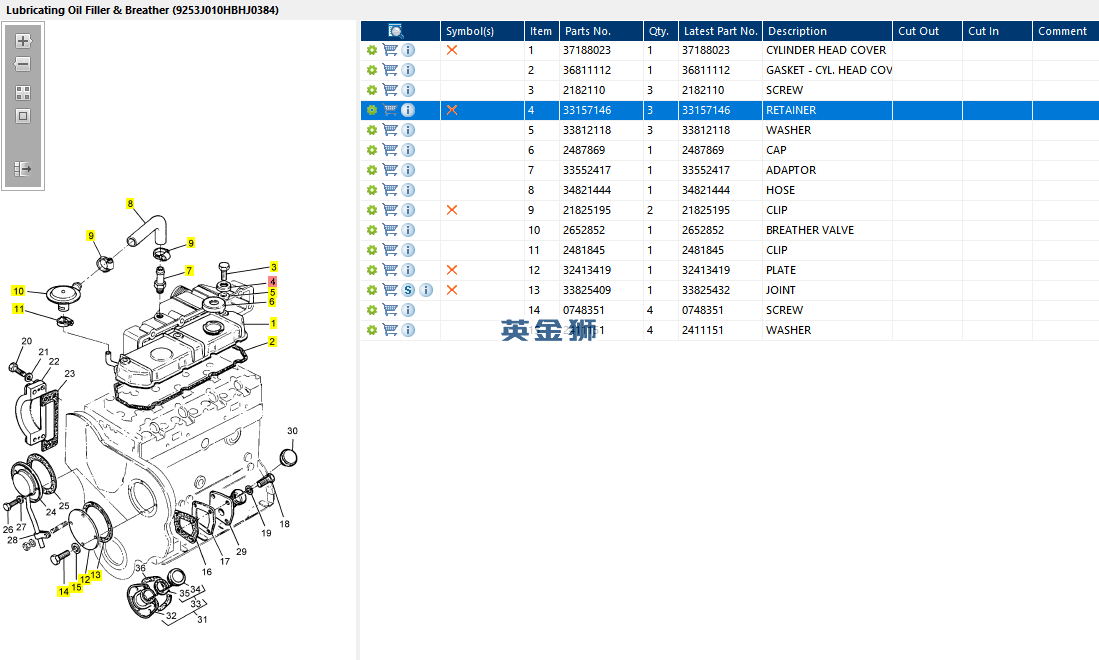1099x660 pixels.
Task: Select callout 1 on the diagram
Action: click(273, 323)
